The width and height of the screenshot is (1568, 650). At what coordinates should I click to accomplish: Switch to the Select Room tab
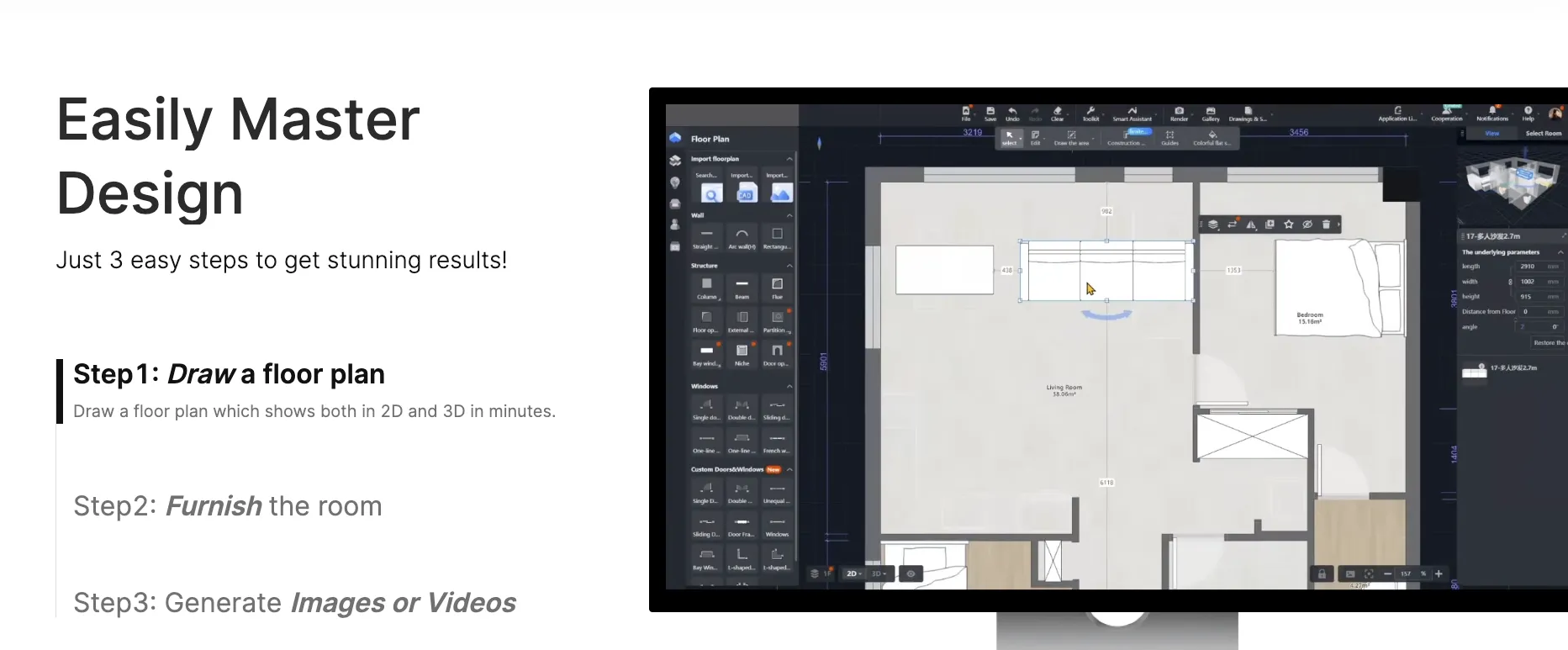pos(1544,133)
